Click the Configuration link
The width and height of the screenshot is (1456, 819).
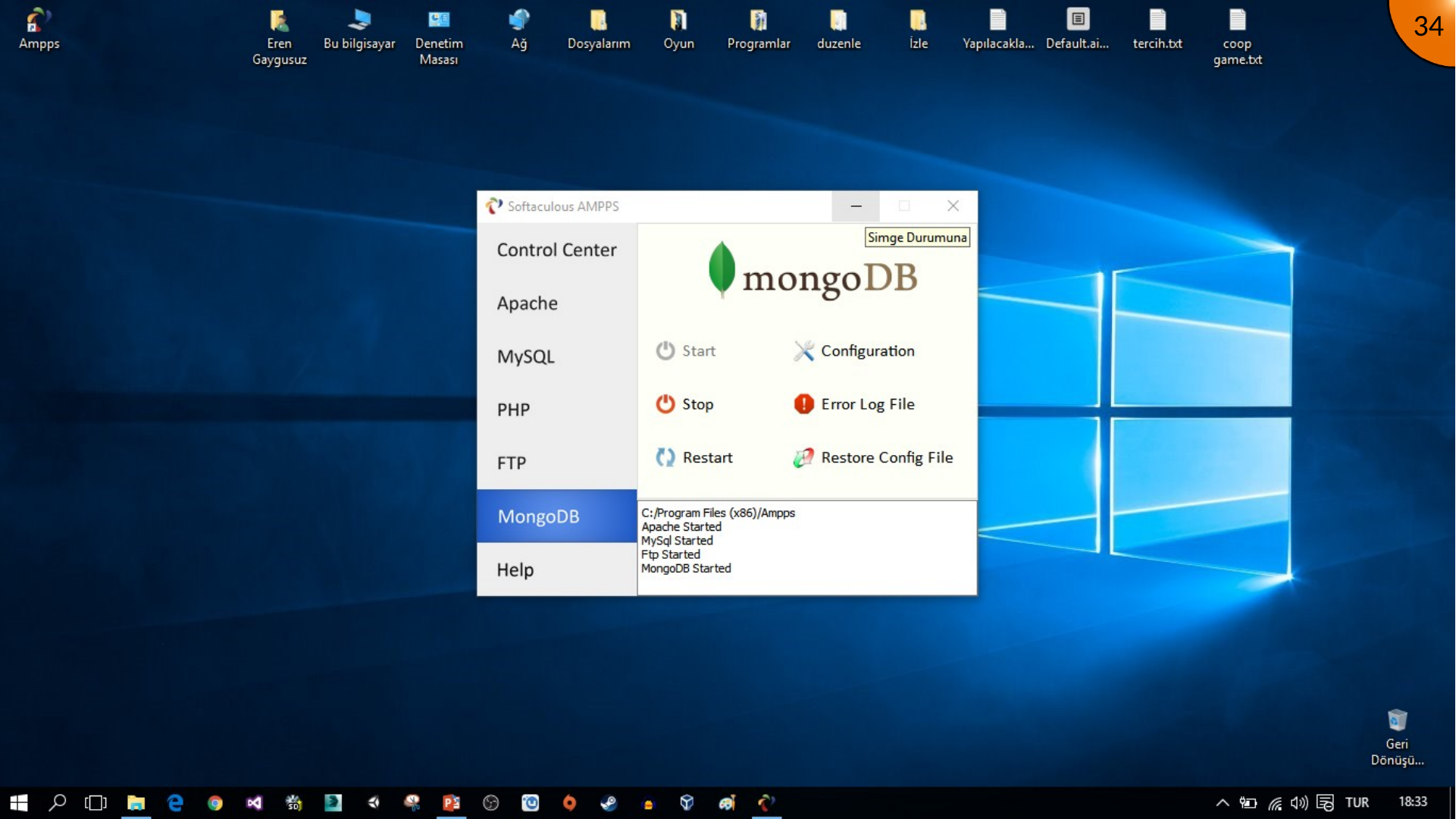(868, 351)
